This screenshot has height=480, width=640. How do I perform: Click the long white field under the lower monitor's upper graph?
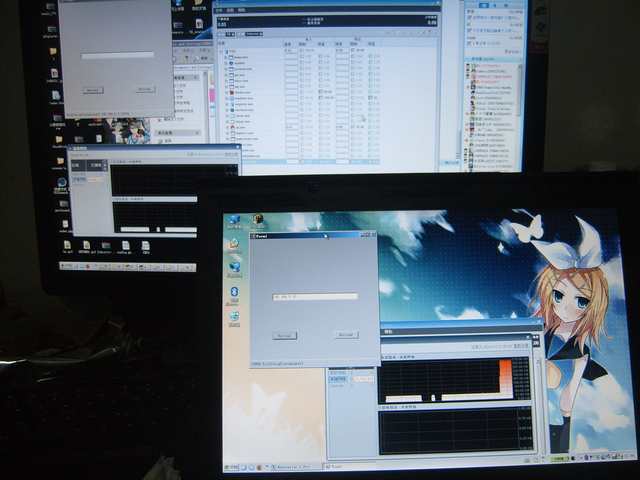477,397
